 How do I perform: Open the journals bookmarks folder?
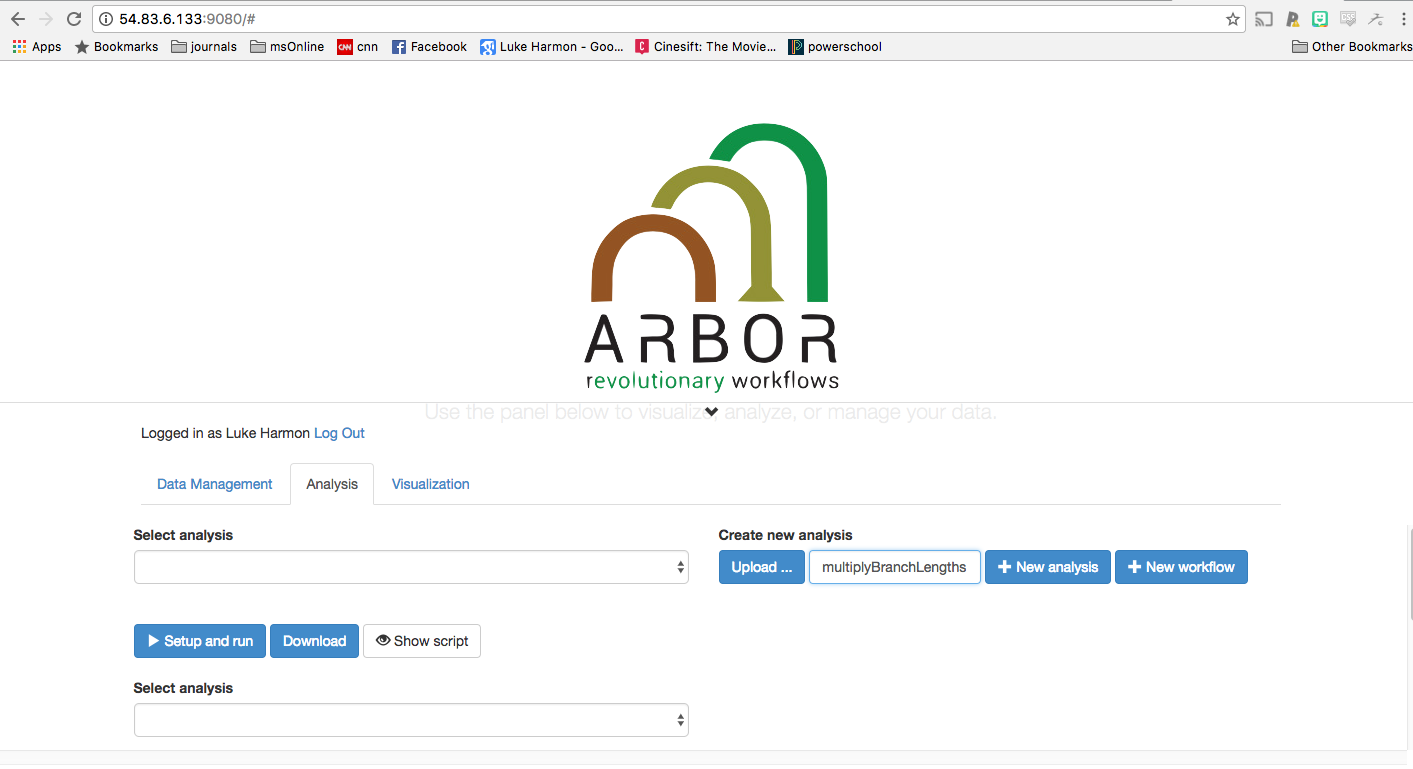tap(204, 47)
